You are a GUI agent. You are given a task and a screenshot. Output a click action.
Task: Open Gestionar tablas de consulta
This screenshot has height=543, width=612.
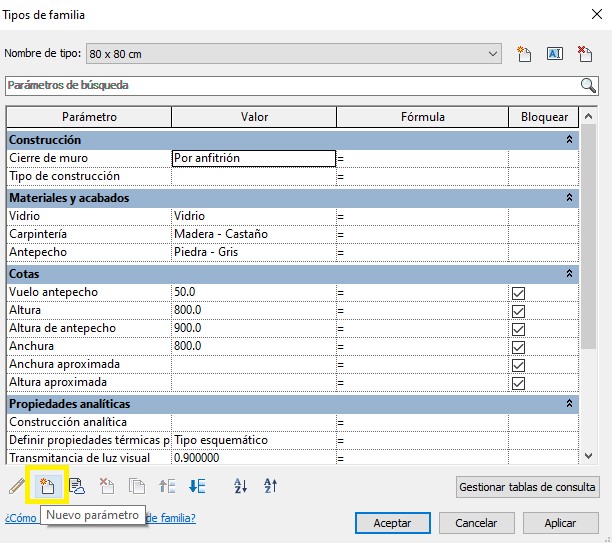pos(527,488)
